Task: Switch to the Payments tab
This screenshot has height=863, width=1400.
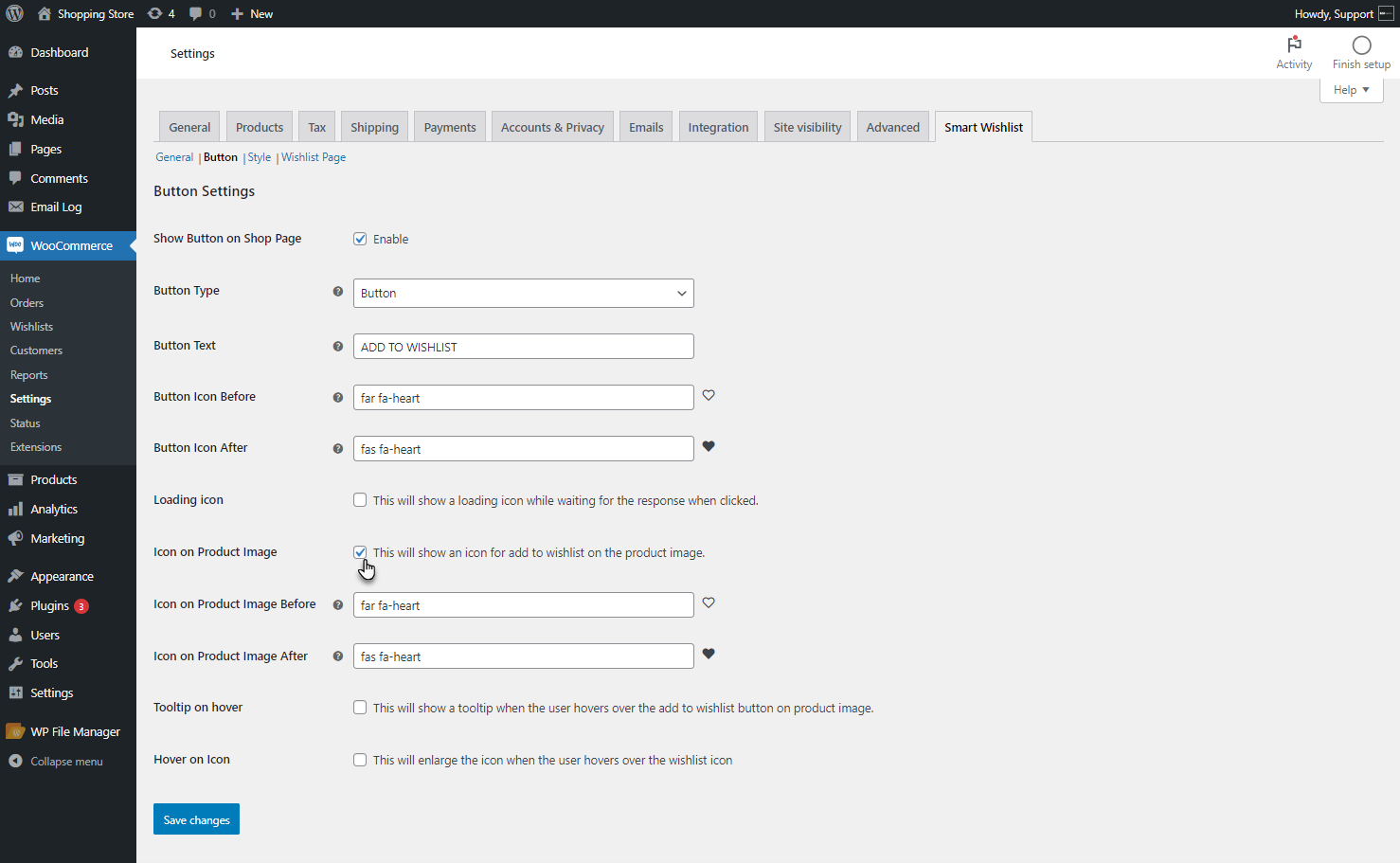Action: (x=450, y=127)
